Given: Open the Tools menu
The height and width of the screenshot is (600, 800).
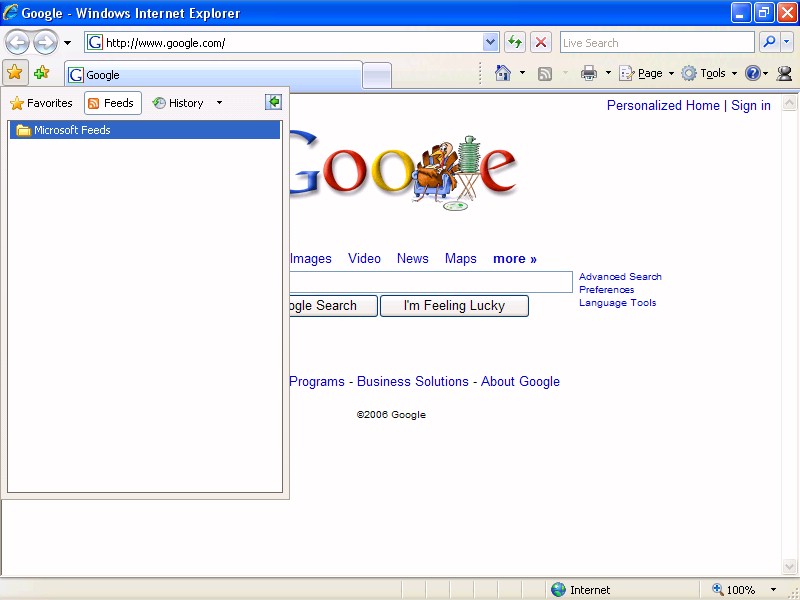Looking at the screenshot, I should pos(710,73).
